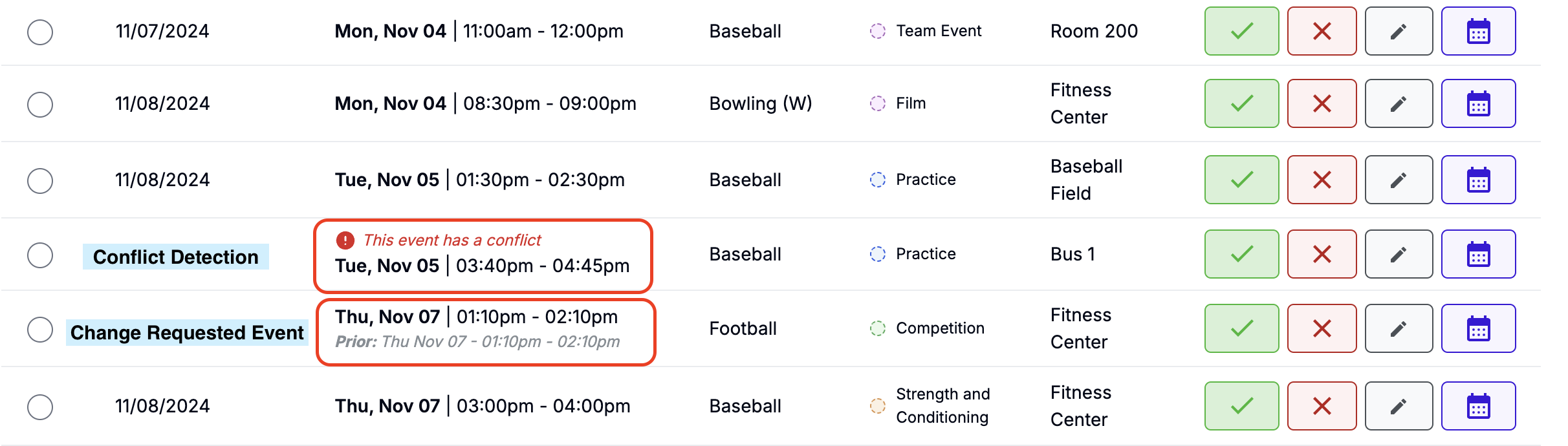
Task: Click the conflicting Tue, Nov 05 03:40pm time
Action: (482, 266)
